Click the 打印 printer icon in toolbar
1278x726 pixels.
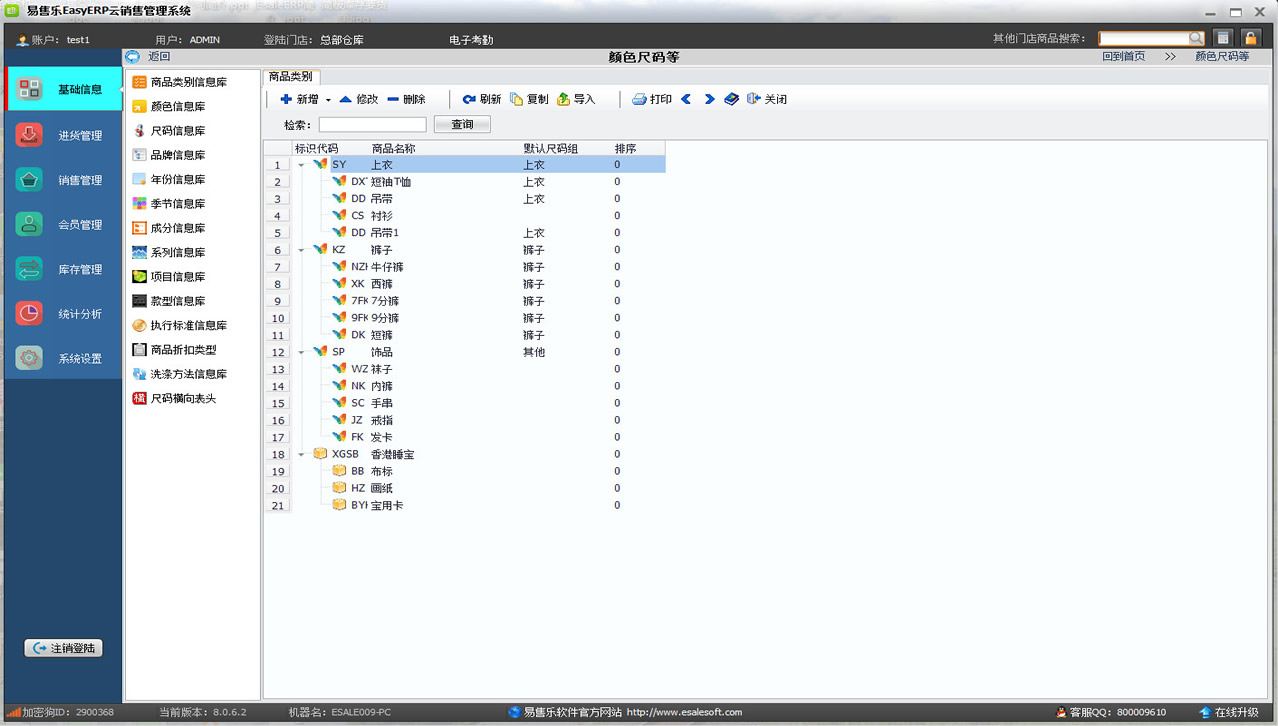[x=639, y=99]
